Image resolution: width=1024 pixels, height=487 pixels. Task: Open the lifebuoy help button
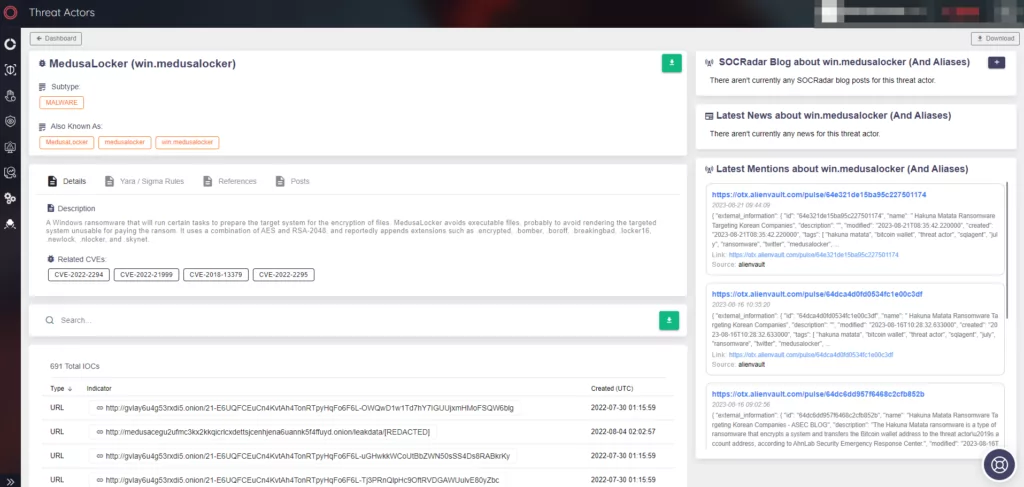[999, 465]
